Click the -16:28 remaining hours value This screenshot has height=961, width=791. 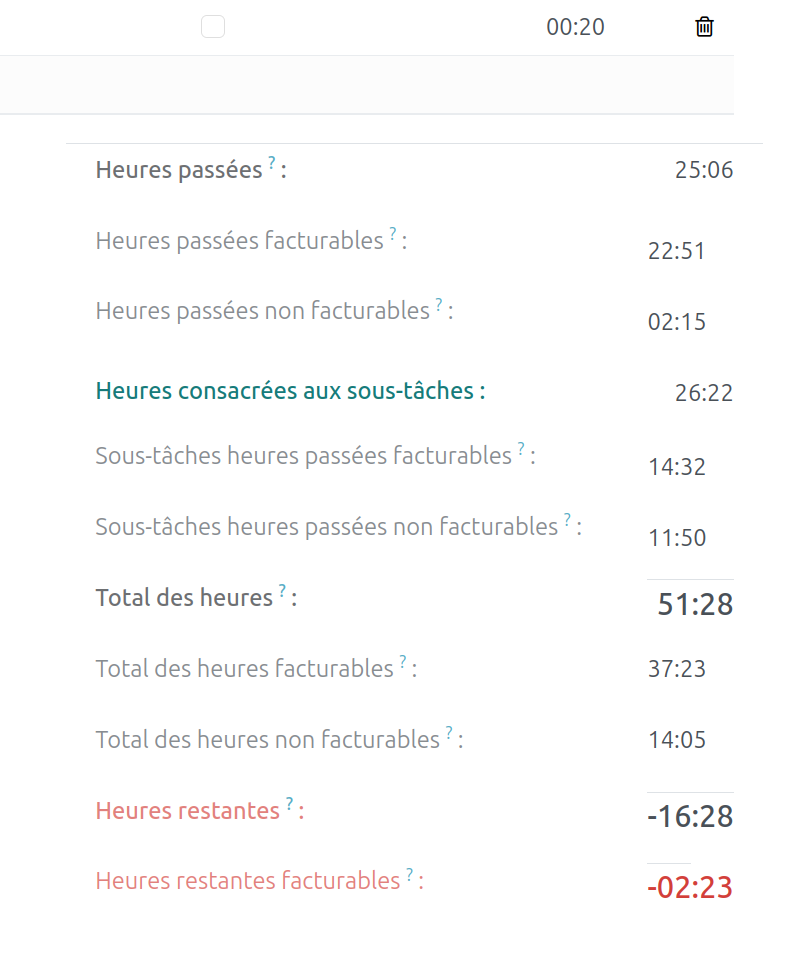tap(691, 816)
